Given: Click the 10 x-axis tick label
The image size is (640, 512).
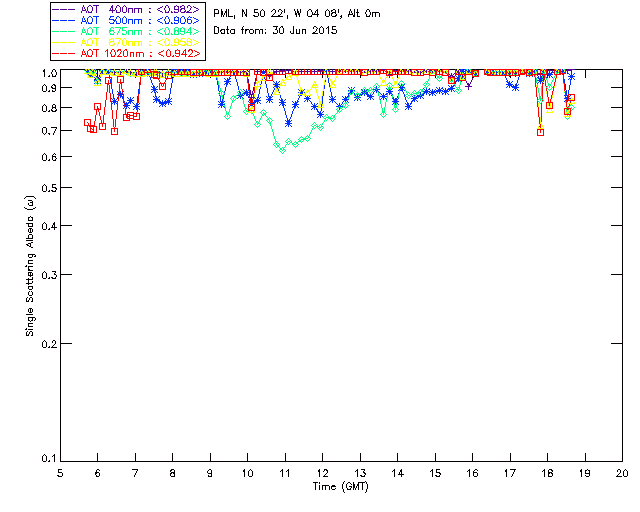Looking at the screenshot, I should pyautogui.click(x=247, y=473).
